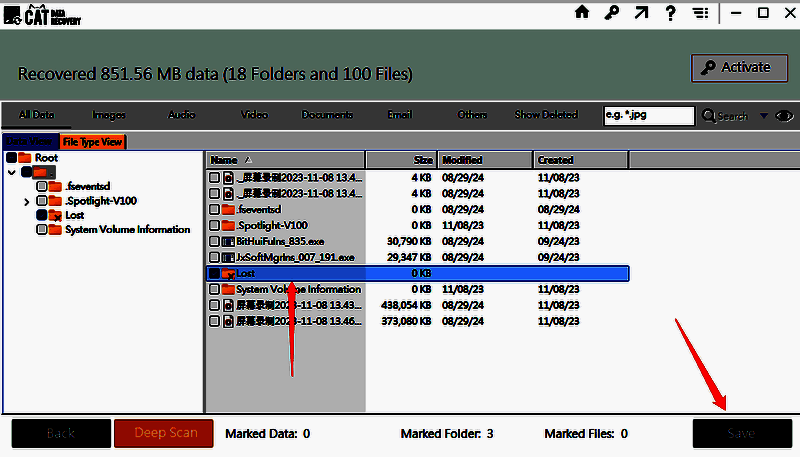Screen dimensions: 800x457
Task: Go to the home screen icon
Action: pos(583,12)
